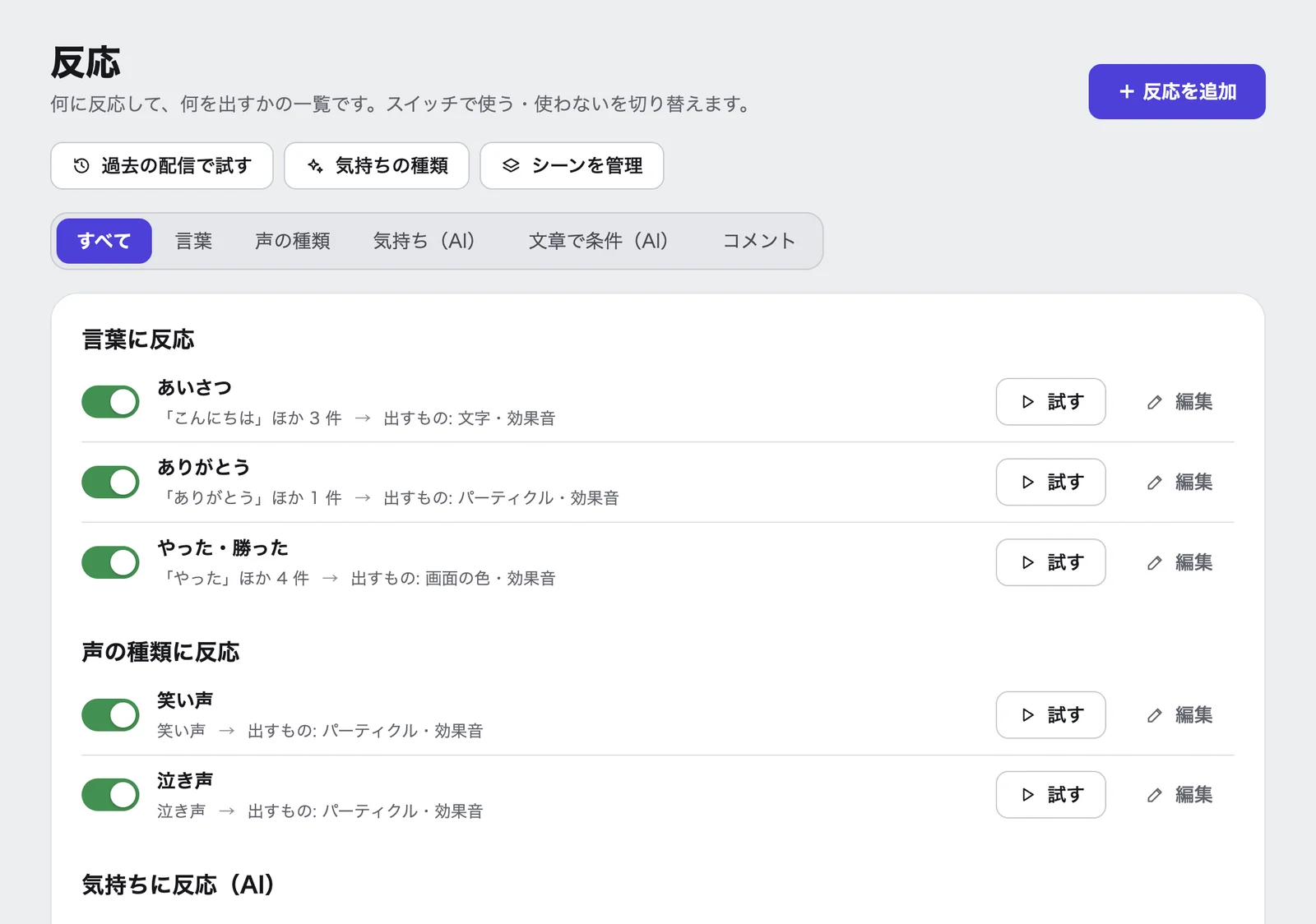
Task: Click the 笑い声 reaction title
Action: [x=185, y=700]
